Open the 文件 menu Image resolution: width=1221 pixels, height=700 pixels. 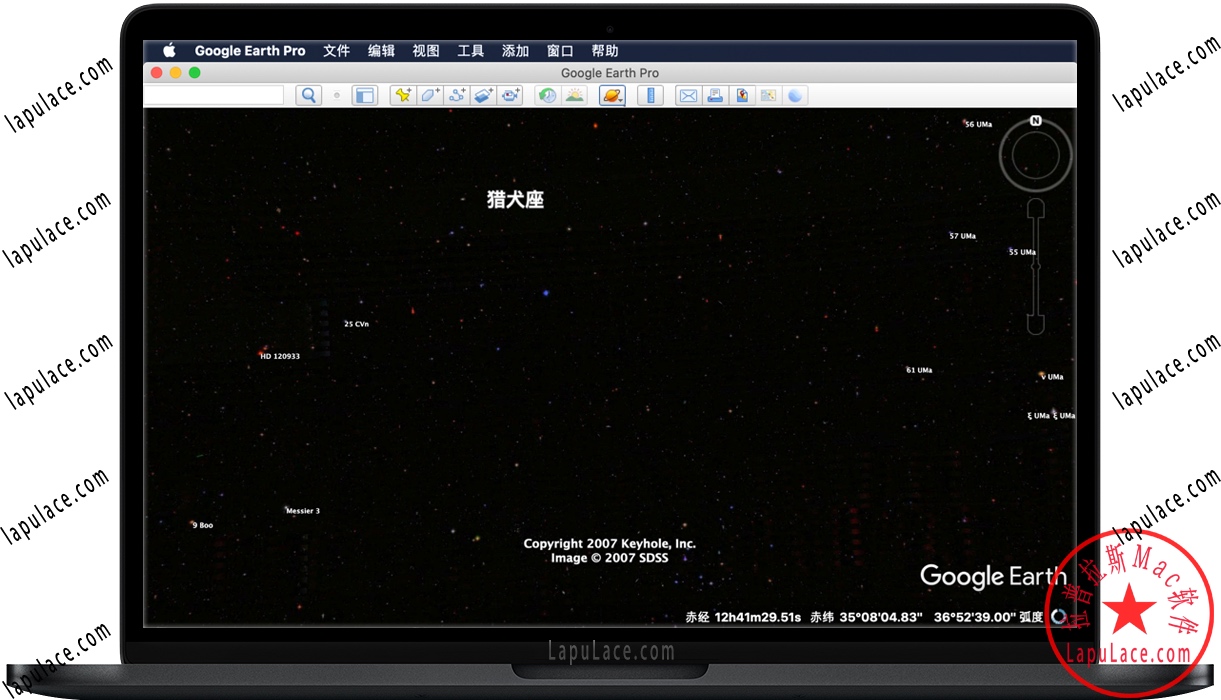pyautogui.click(x=337, y=51)
